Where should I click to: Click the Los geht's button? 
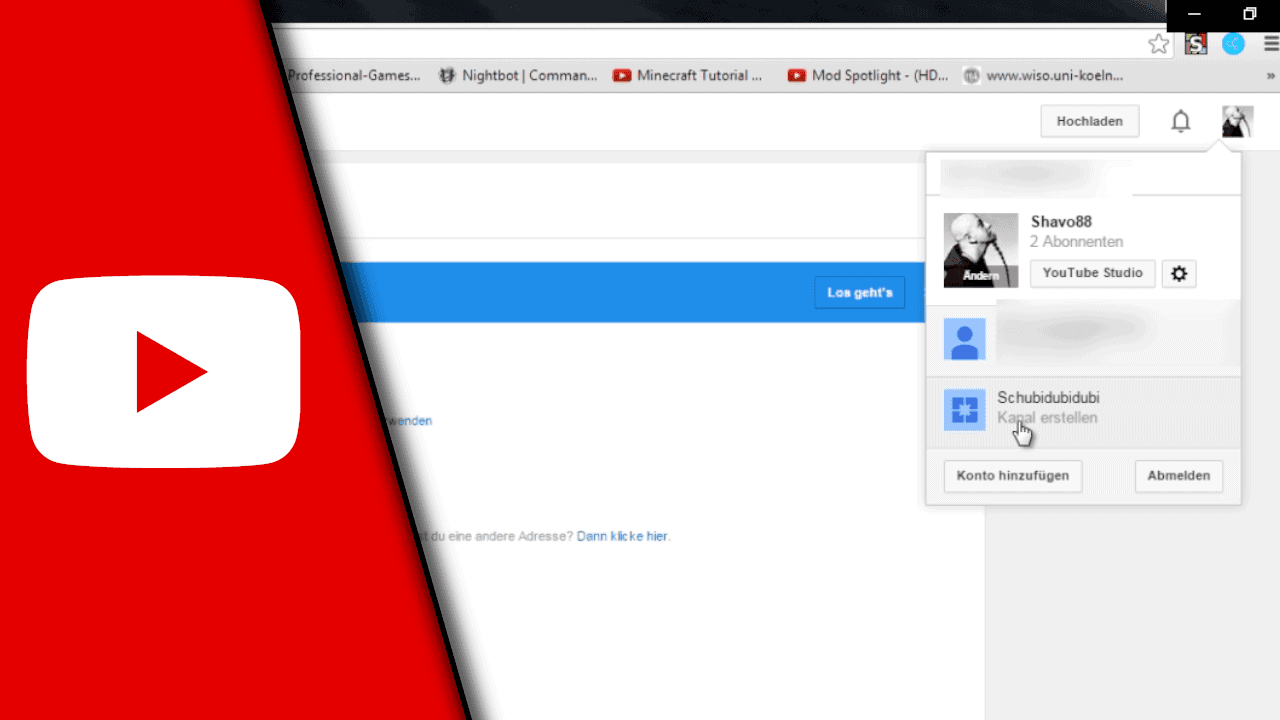pos(860,293)
